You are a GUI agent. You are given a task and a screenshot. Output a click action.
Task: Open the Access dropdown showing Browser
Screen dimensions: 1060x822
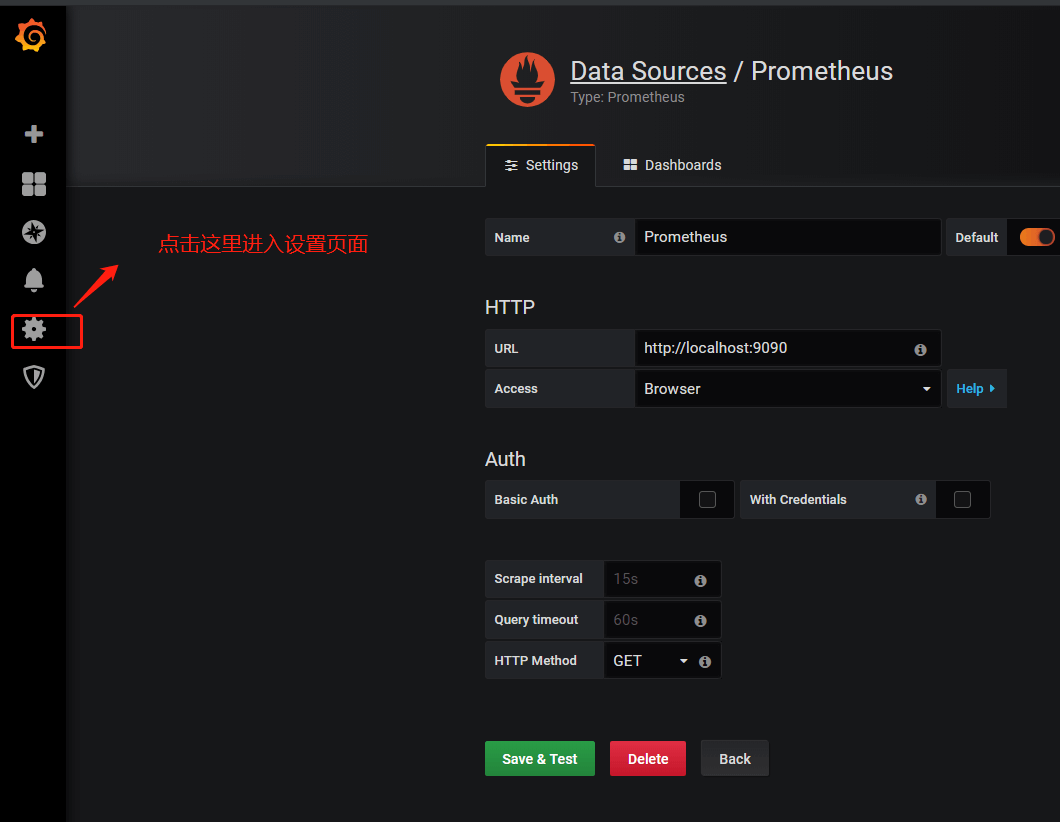pyautogui.click(x=787, y=388)
